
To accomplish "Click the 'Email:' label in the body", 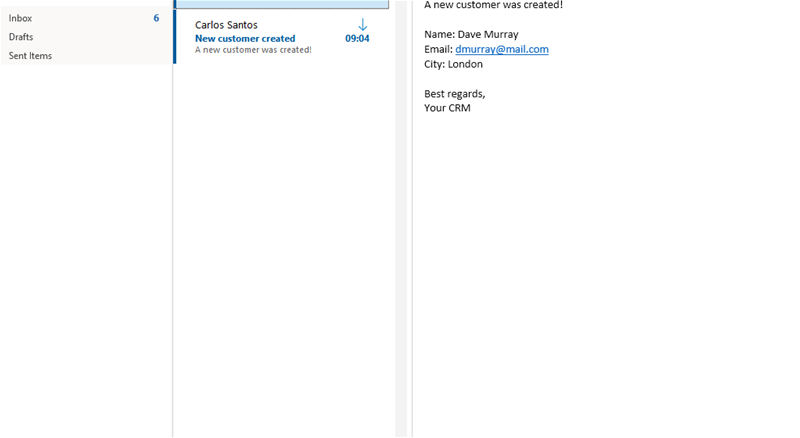I will 438,49.
